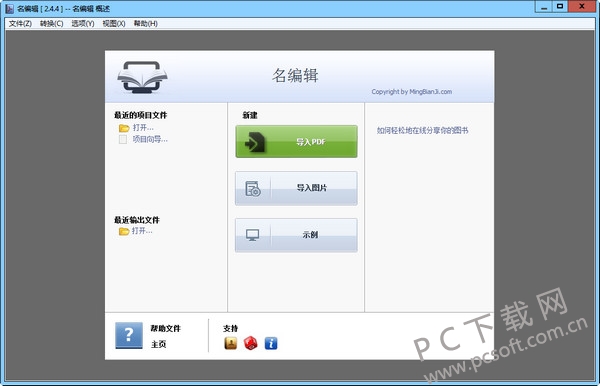Image resolution: width=600 pixels, height=386 pixels.
Task: Click the monitor icon on 示例 button
Action: click(x=253, y=235)
